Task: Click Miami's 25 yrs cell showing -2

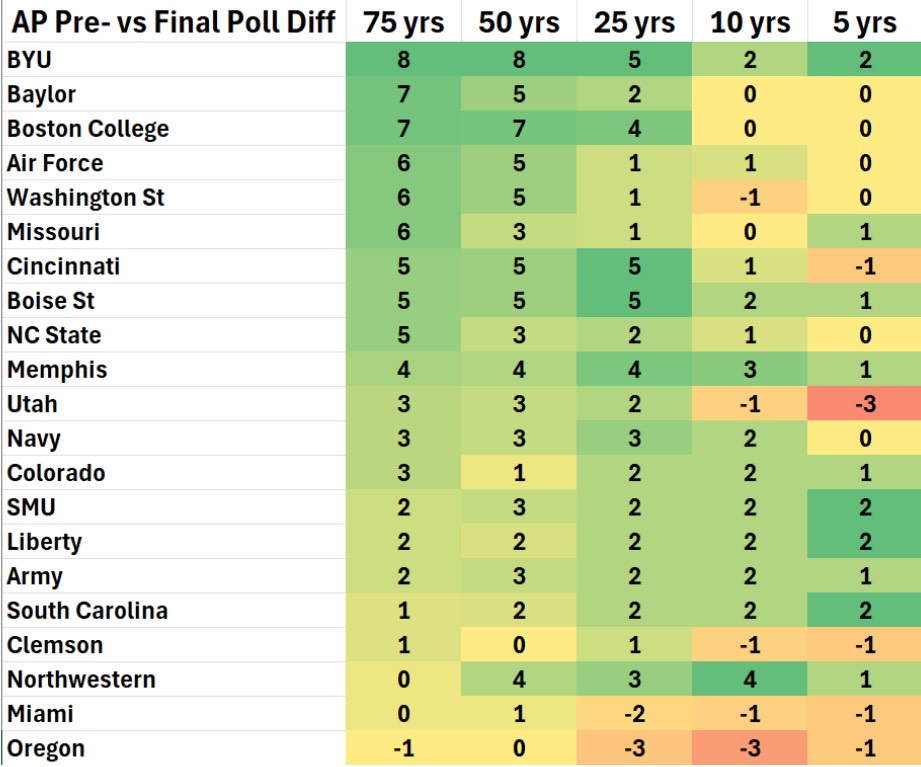Action: click(x=634, y=714)
